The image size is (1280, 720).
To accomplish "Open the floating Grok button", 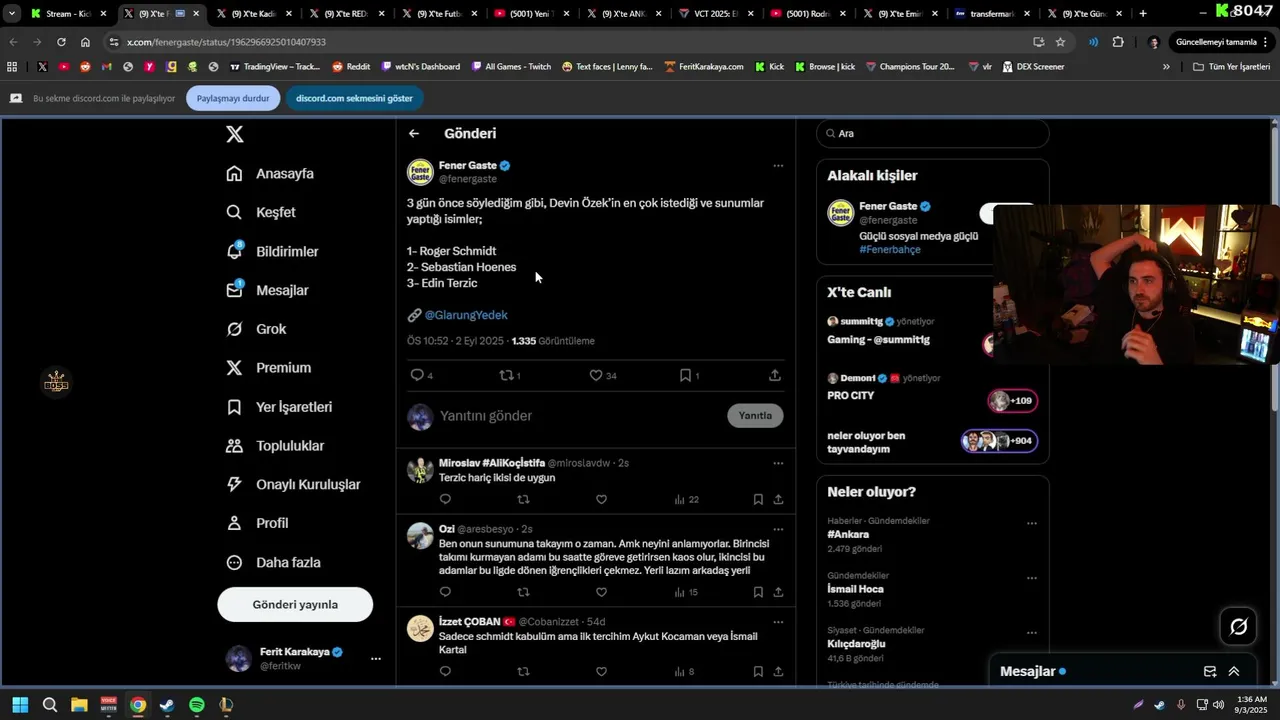I will pos(1238,627).
